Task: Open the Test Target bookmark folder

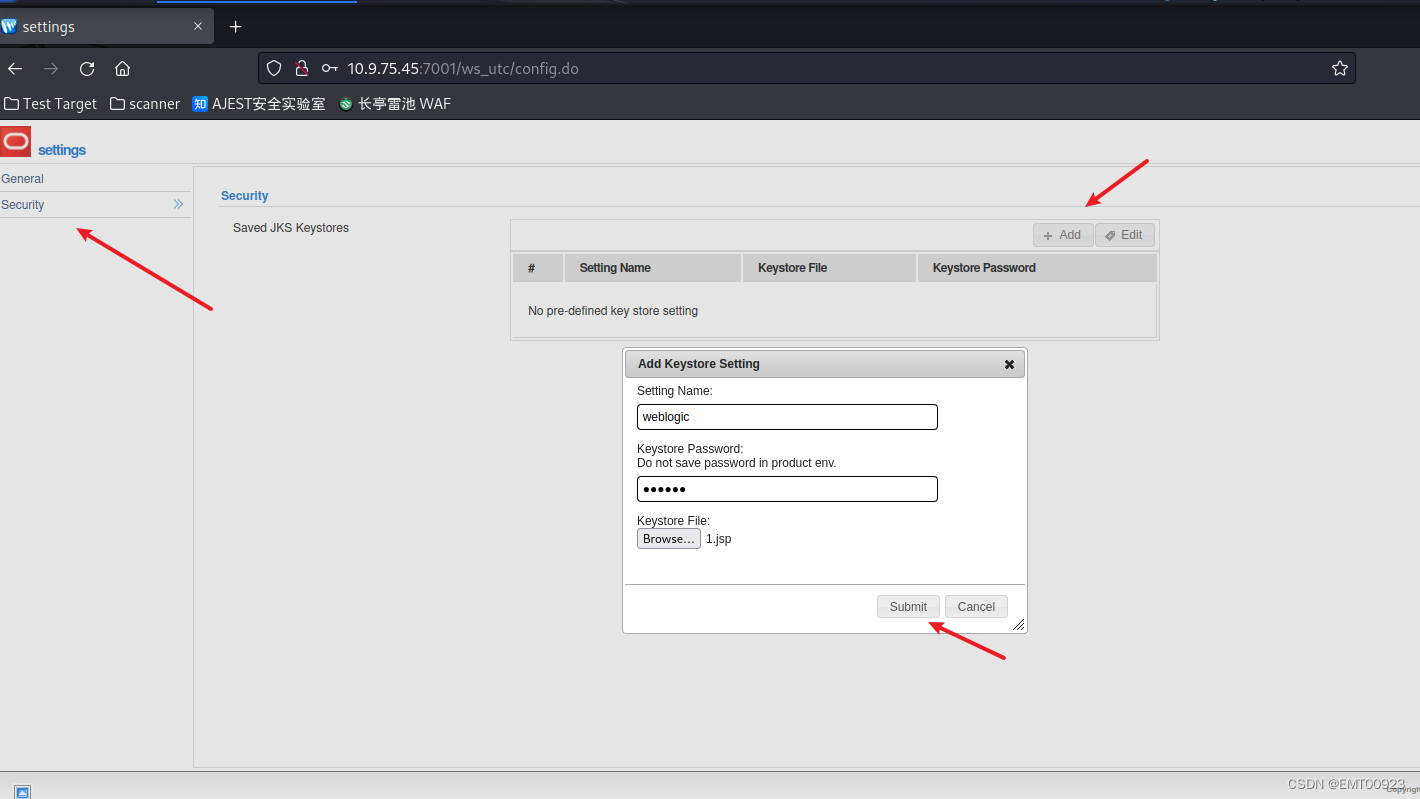Action: click(x=51, y=104)
